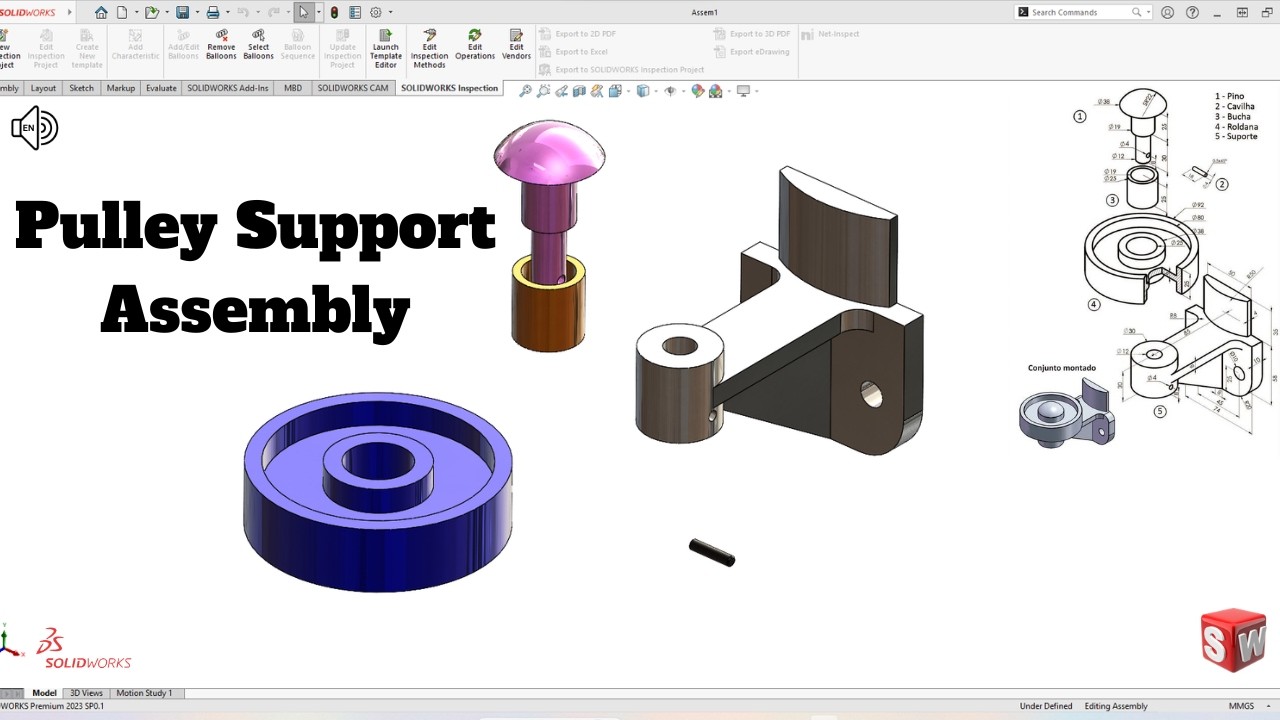Open the 3D Views bottom tab
Image resolution: width=1280 pixels, height=720 pixels.
(86, 693)
